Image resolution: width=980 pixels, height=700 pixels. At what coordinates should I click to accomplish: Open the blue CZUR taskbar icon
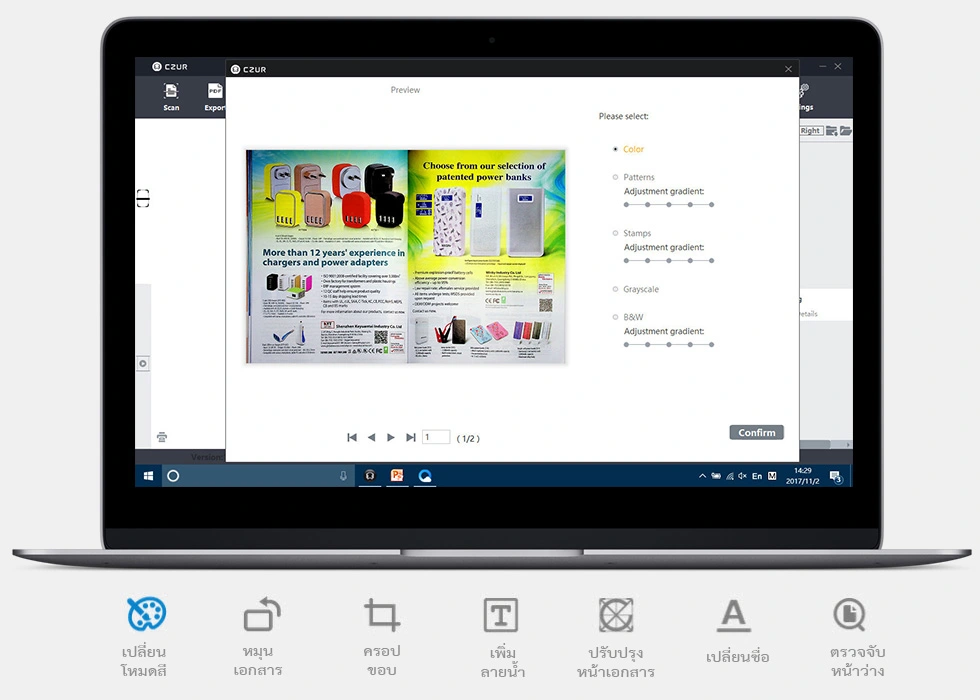[425, 476]
